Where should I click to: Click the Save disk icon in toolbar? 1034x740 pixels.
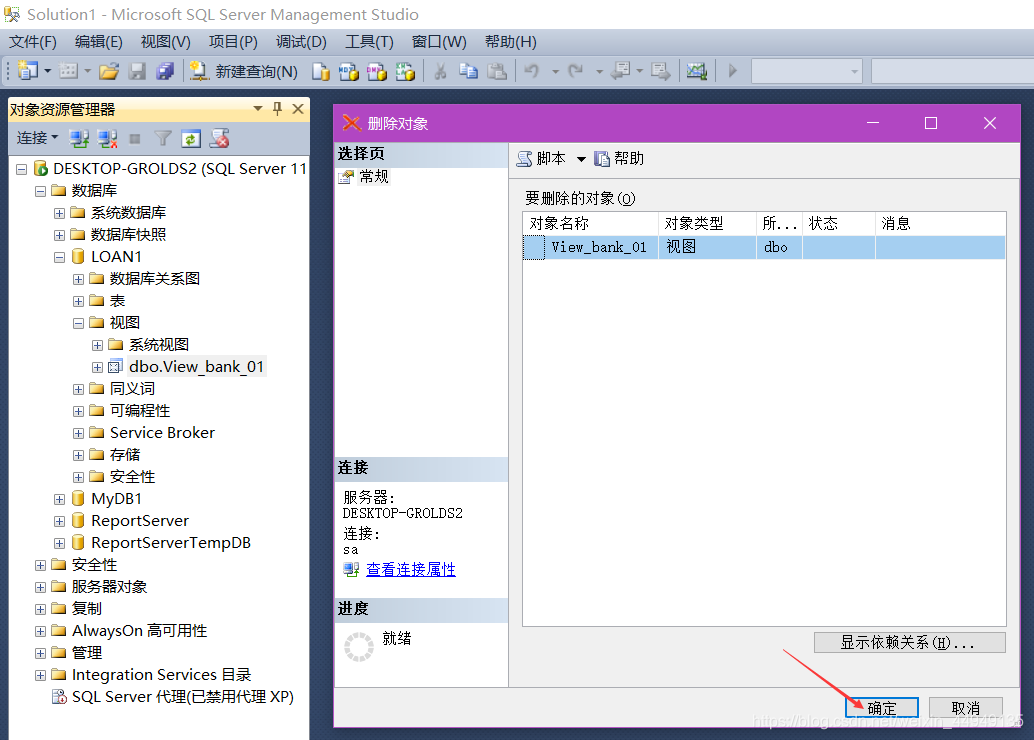click(x=137, y=71)
